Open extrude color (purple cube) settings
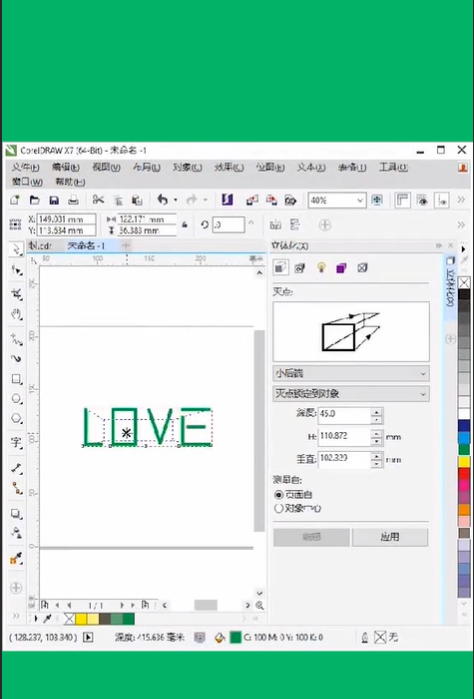 coord(341,268)
